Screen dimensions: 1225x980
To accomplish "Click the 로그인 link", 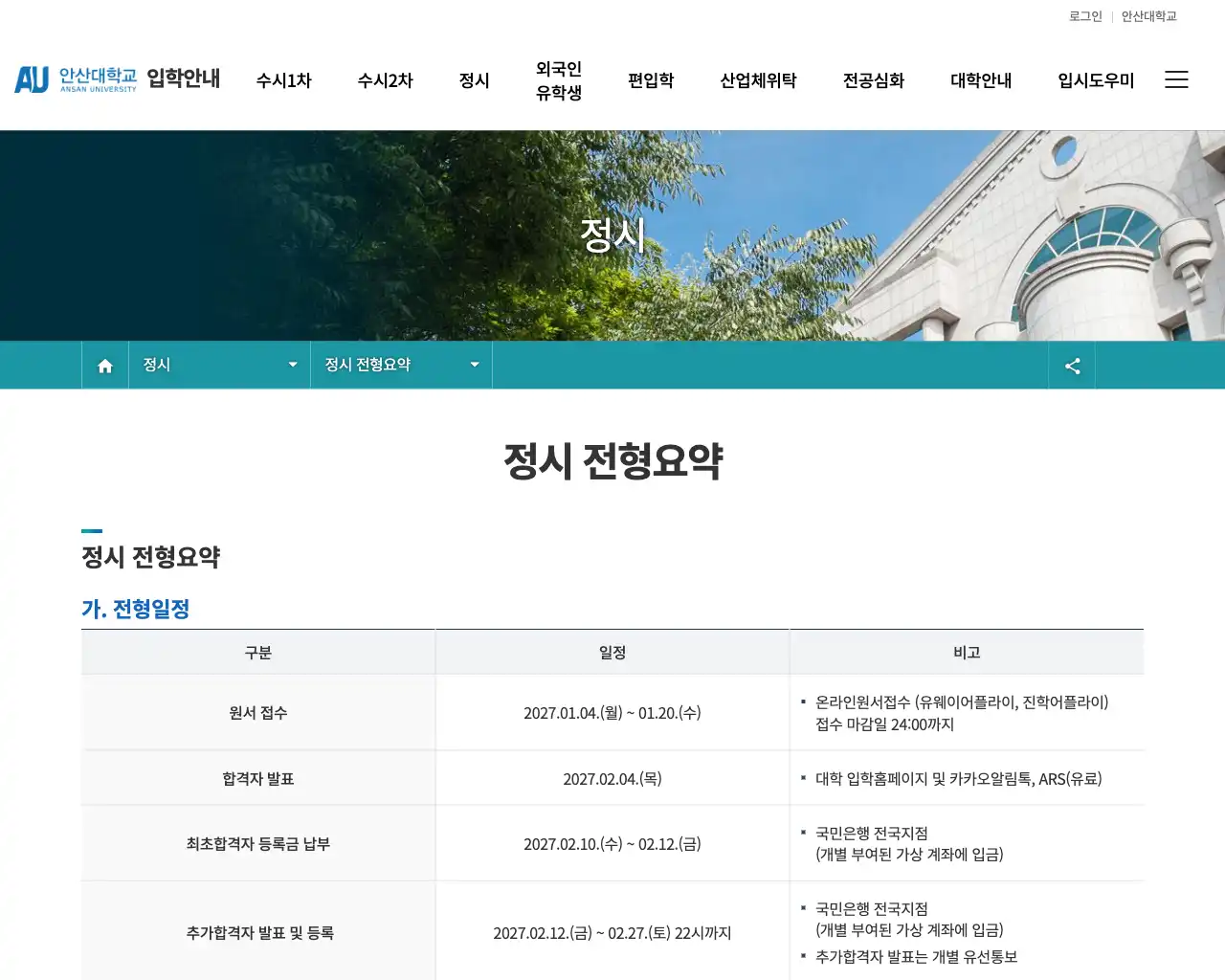I will (x=1085, y=16).
